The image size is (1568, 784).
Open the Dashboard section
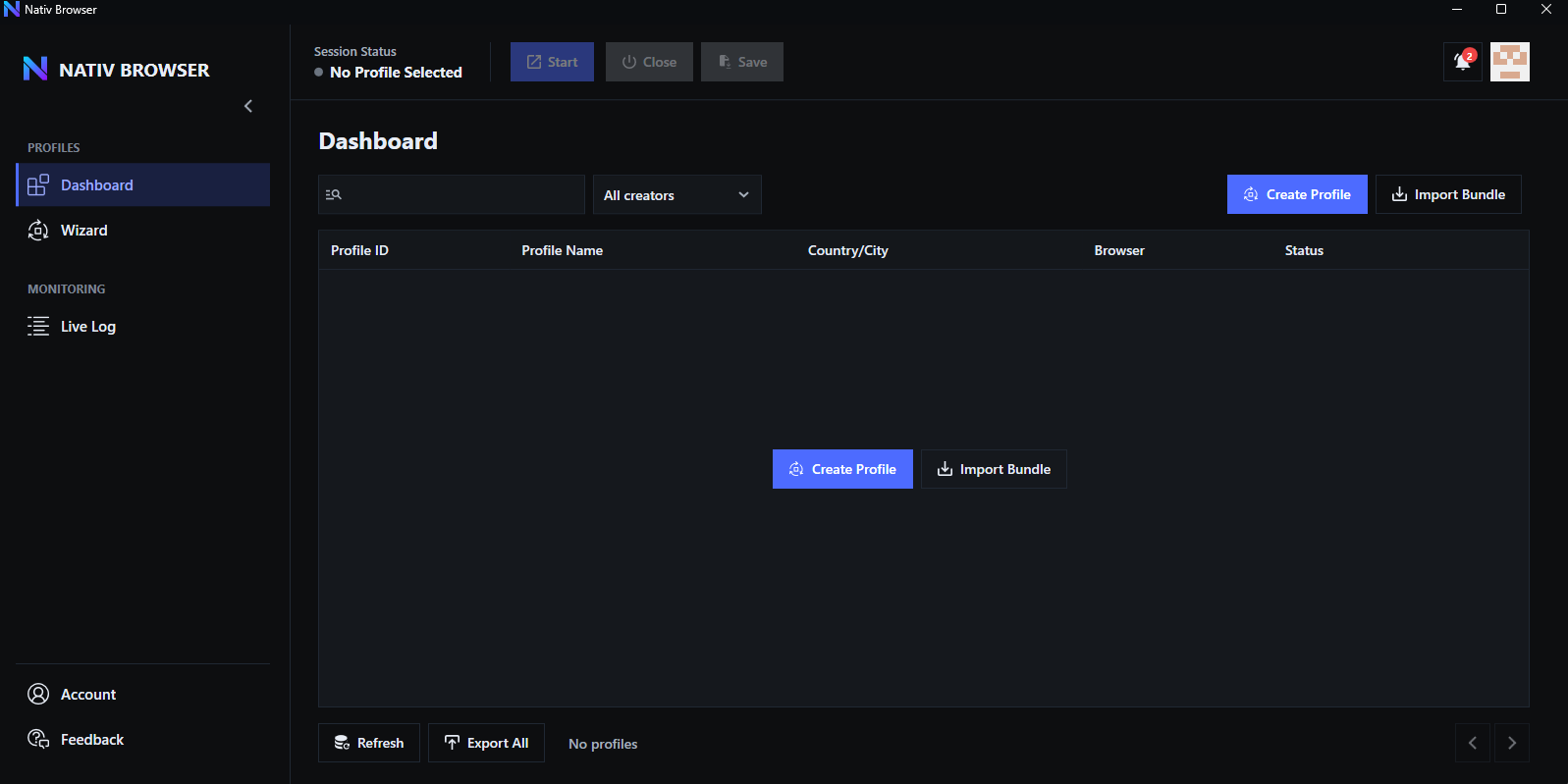tap(143, 184)
